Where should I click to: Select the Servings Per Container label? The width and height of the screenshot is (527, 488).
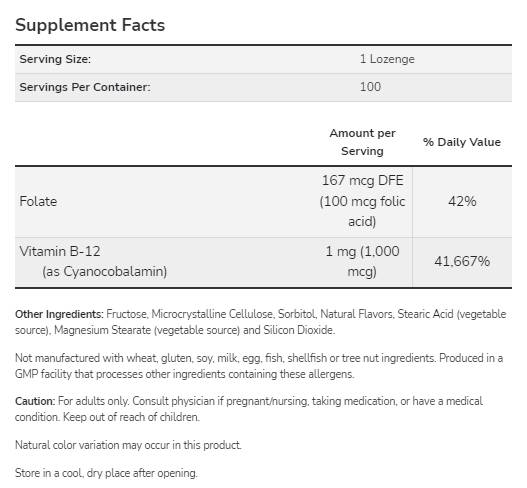[x=85, y=87]
